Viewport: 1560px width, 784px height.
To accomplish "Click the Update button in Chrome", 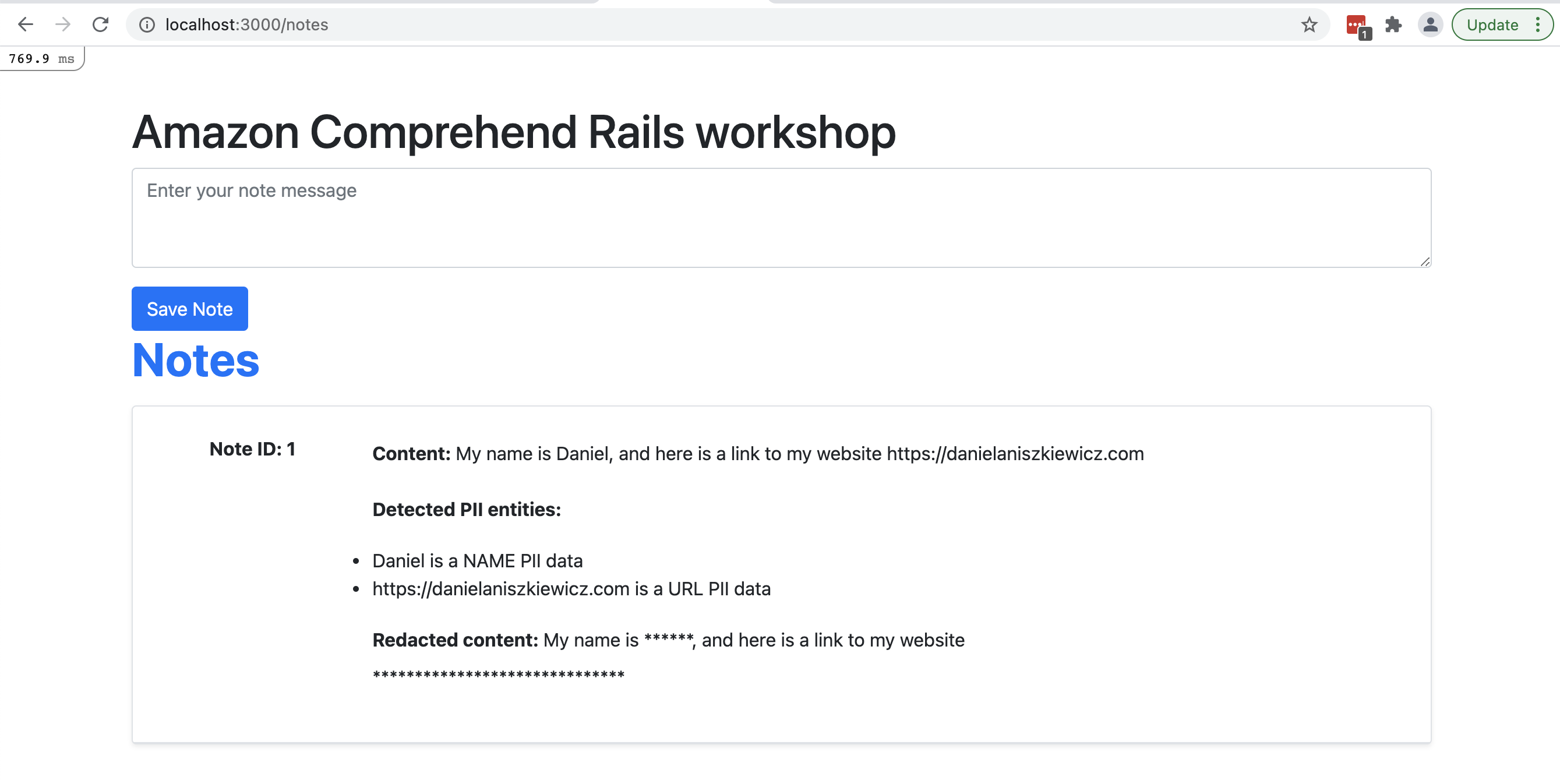I will [x=1492, y=25].
